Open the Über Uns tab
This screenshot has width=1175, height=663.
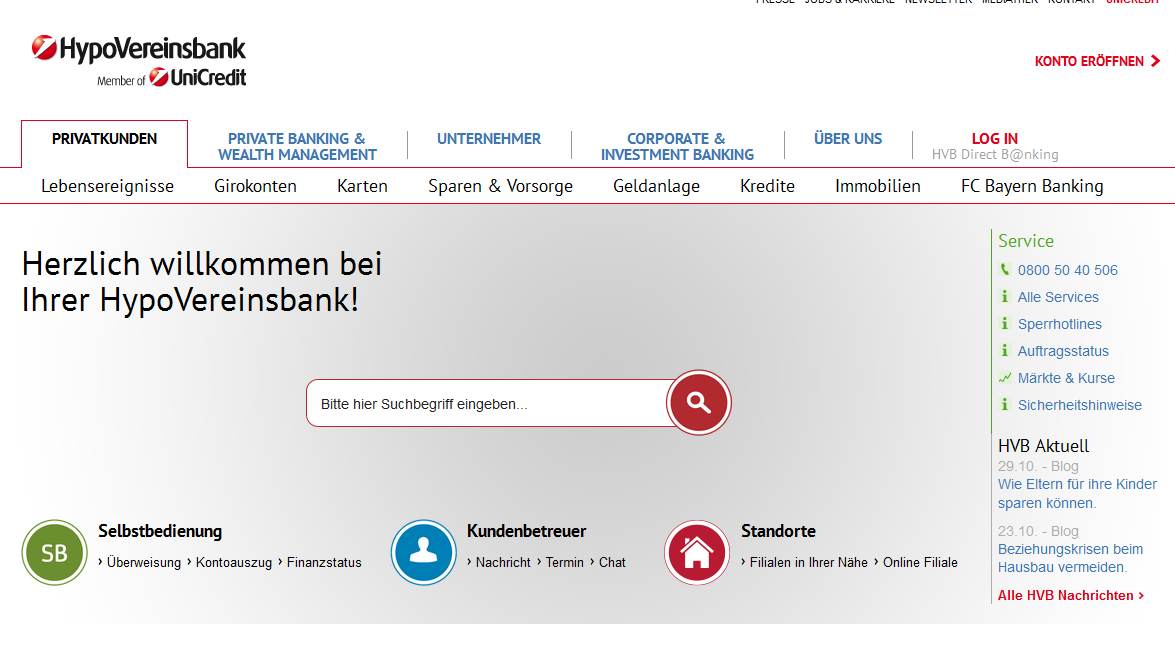848,139
